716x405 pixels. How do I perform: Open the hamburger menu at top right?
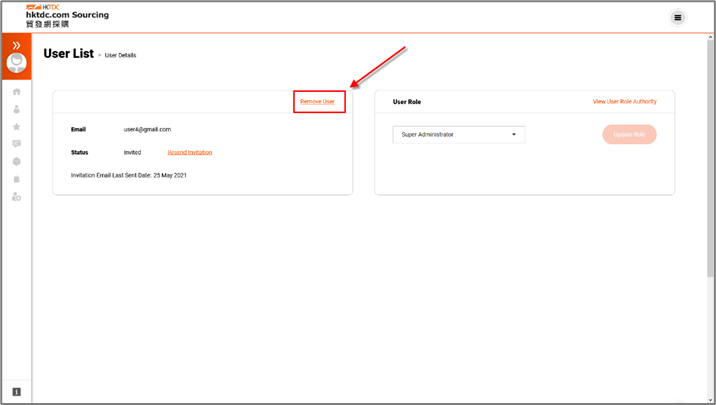pos(677,17)
